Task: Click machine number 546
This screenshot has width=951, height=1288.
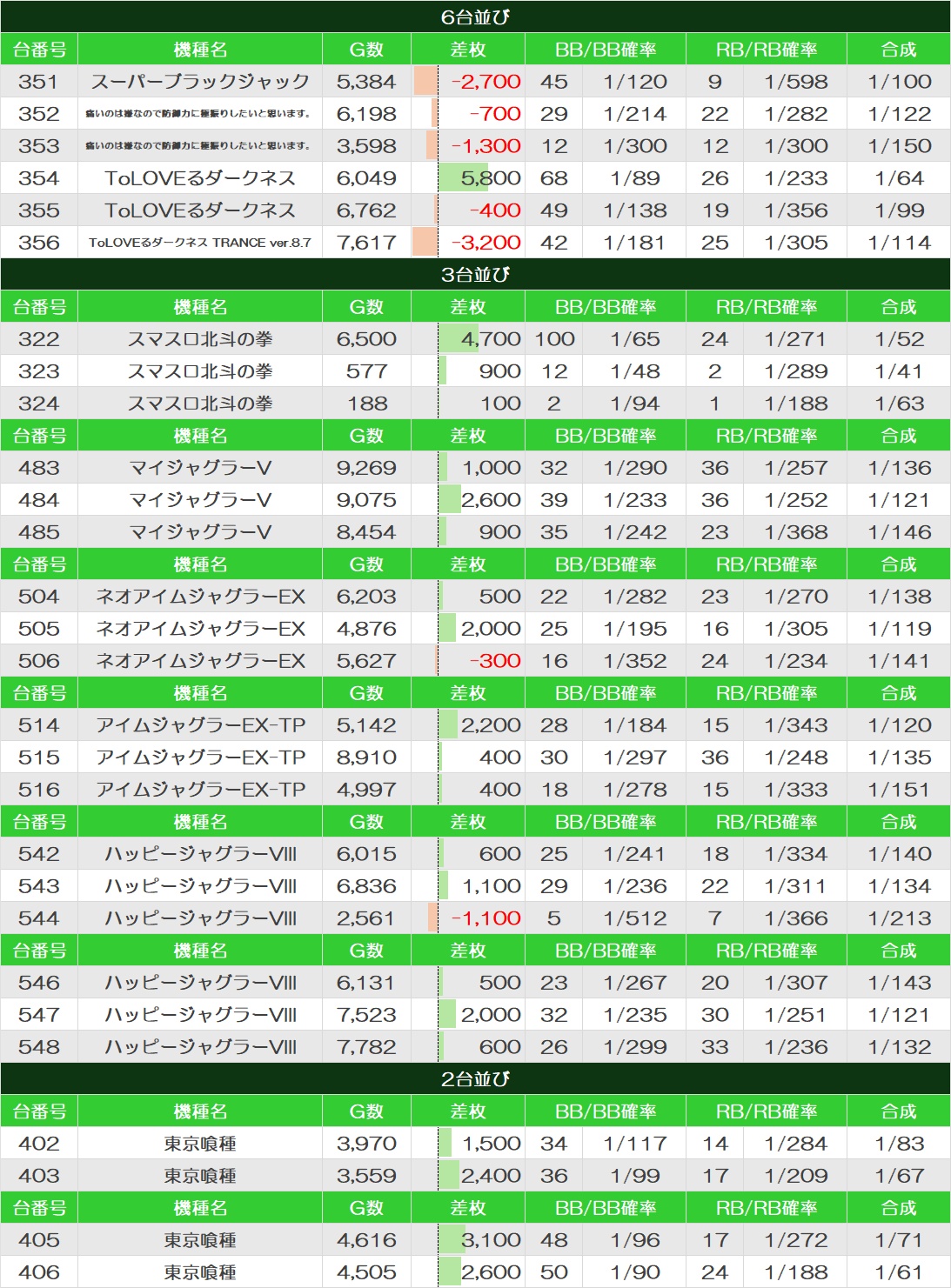Action: click(x=39, y=982)
